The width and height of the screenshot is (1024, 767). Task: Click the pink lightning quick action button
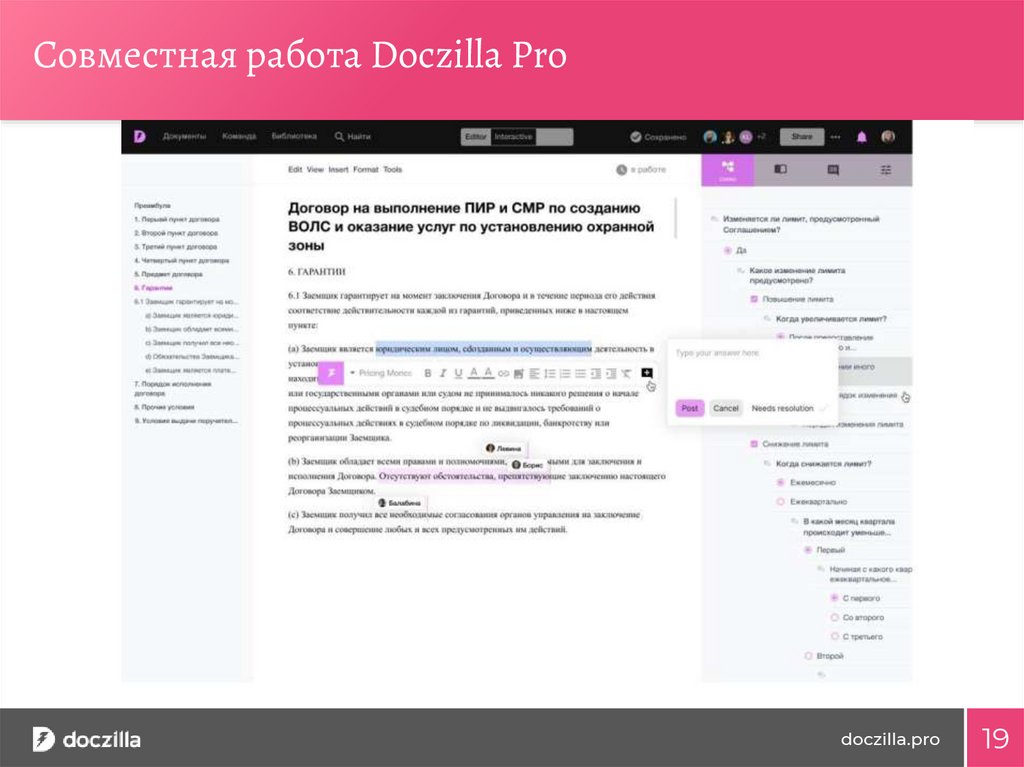tap(330, 372)
